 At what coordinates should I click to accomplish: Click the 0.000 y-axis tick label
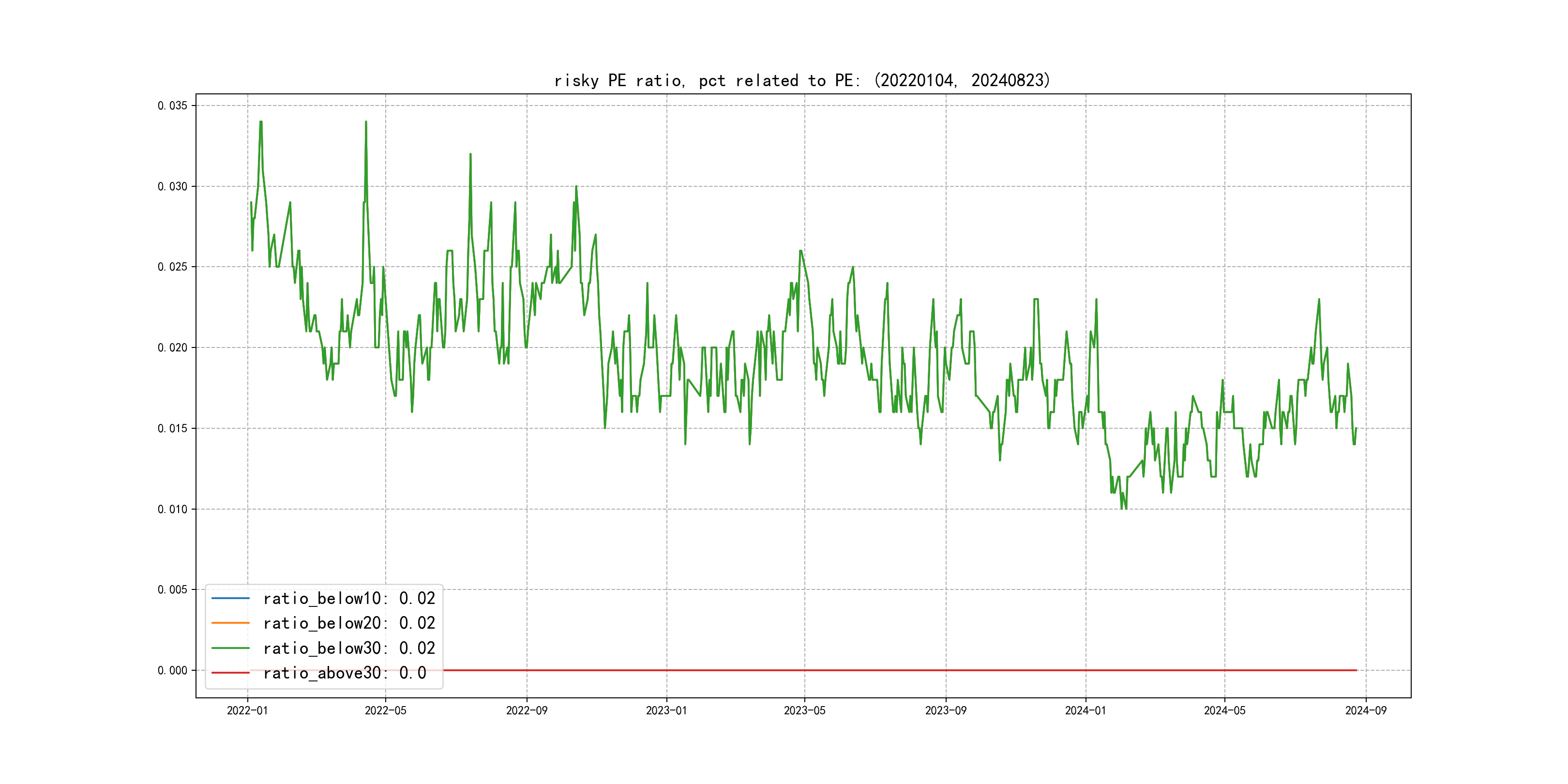(172, 670)
